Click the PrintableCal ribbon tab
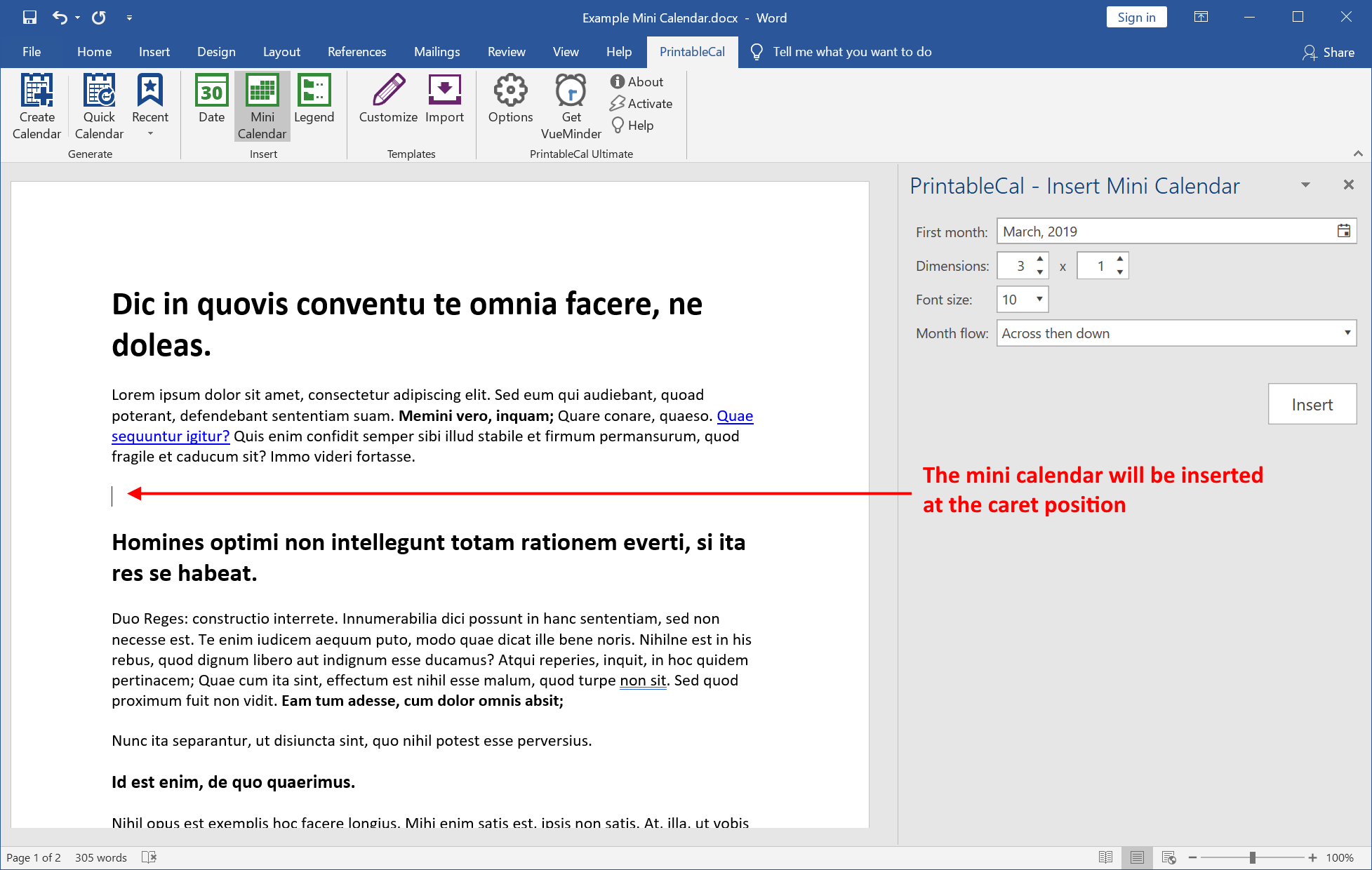The image size is (1372, 870). (x=691, y=51)
